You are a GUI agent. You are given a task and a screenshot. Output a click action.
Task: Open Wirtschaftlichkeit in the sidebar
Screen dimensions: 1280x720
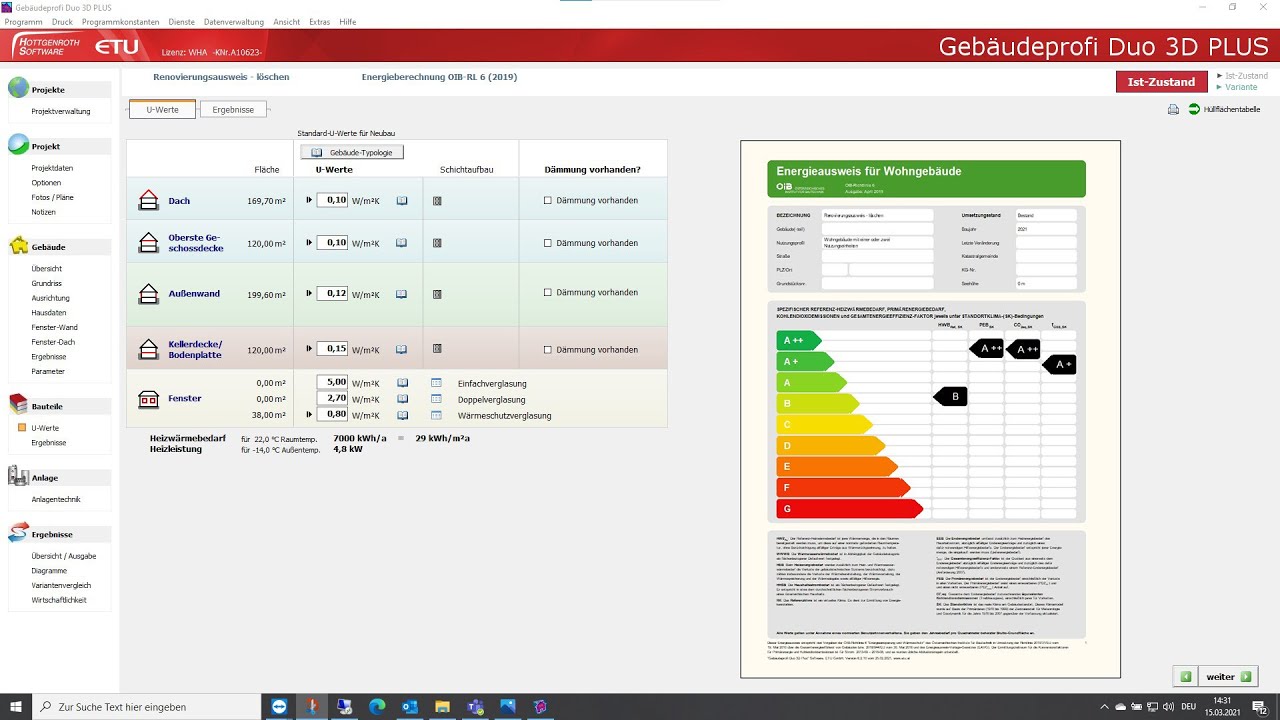pyautogui.click(x=59, y=600)
